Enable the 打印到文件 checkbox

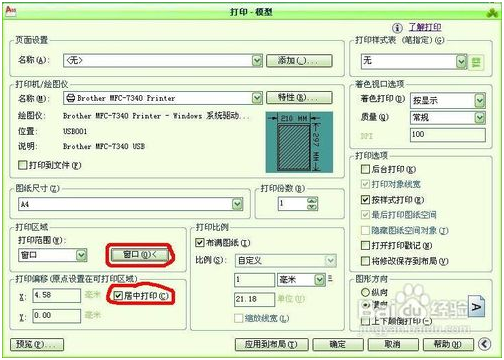tap(22, 165)
